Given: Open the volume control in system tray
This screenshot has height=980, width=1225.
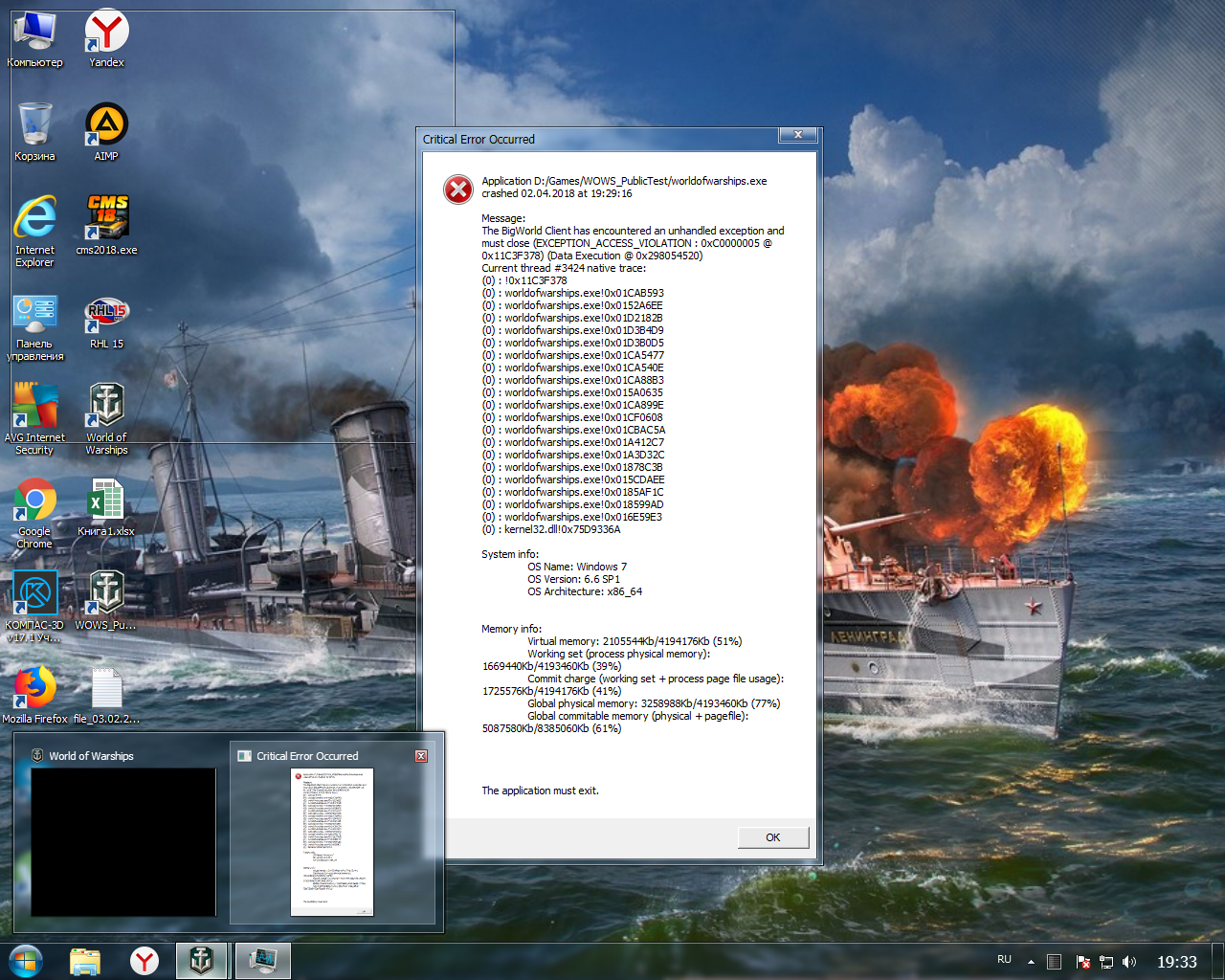Looking at the screenshot, I should pyautogui.click(x=1129, y=962).
